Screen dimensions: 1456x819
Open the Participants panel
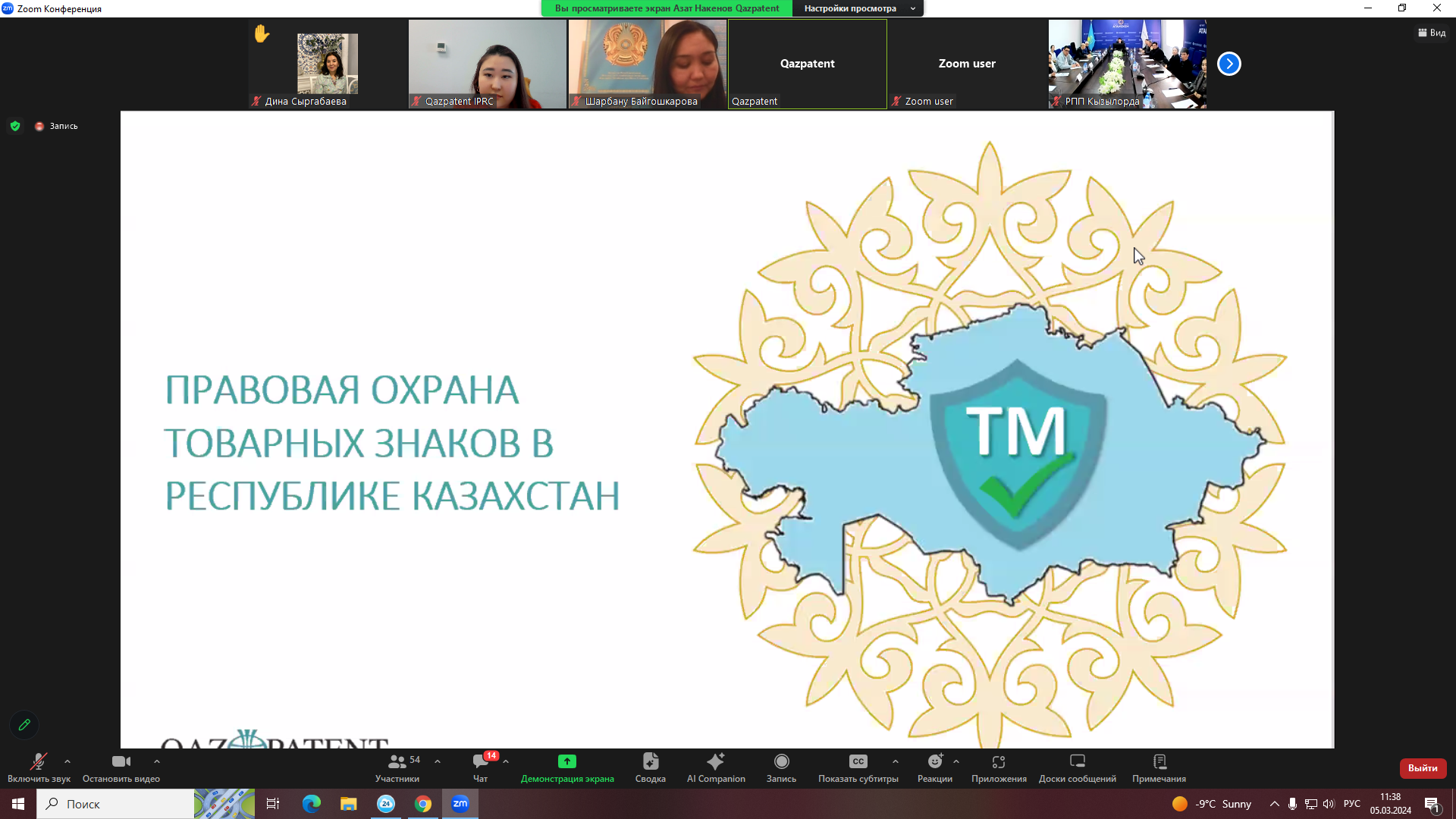[x=397, y=767]
